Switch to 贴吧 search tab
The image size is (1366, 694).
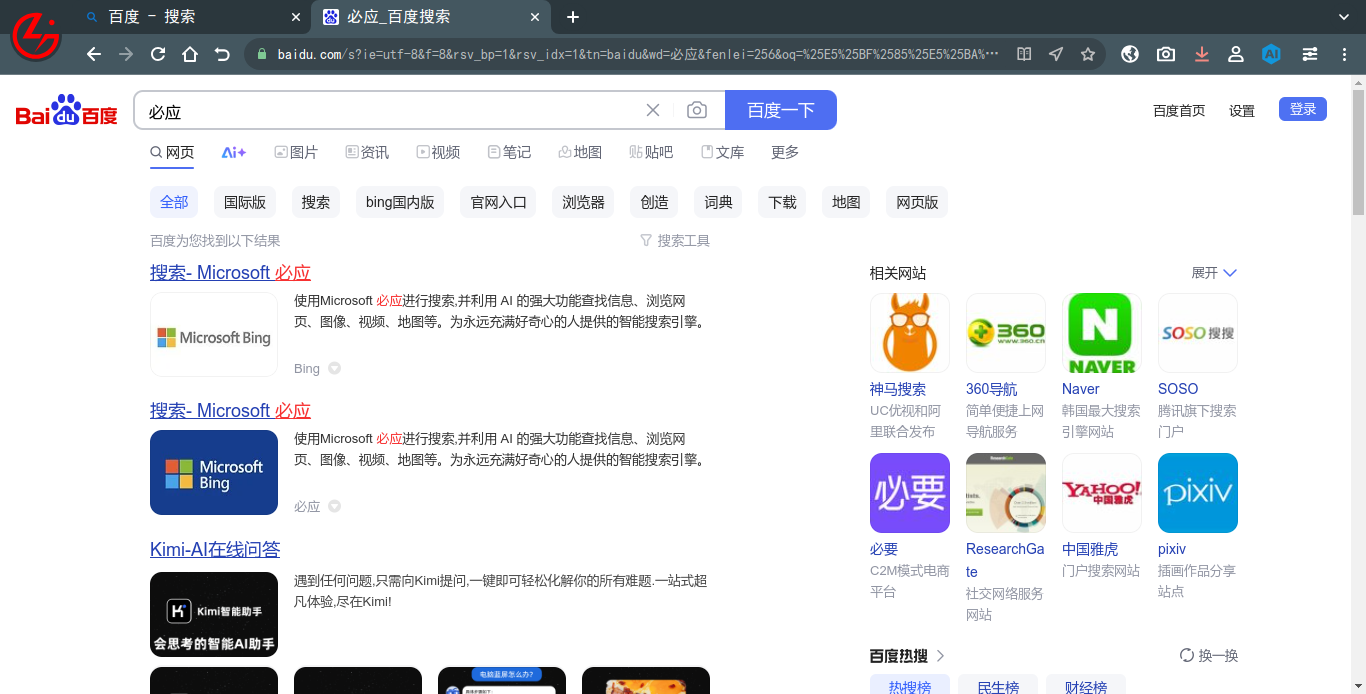[x=651, y=152]
